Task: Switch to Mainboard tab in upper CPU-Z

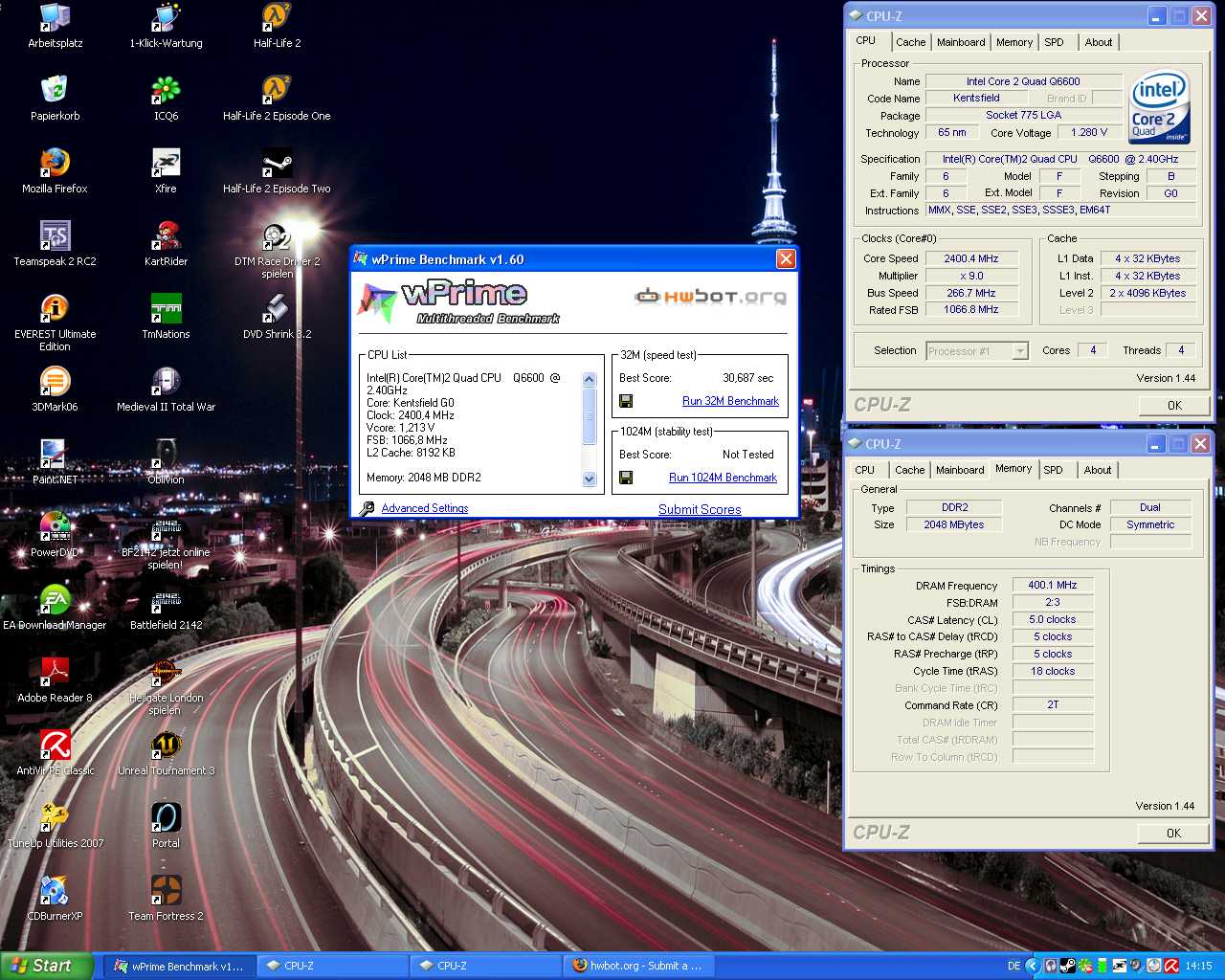Action: point(961,42)
